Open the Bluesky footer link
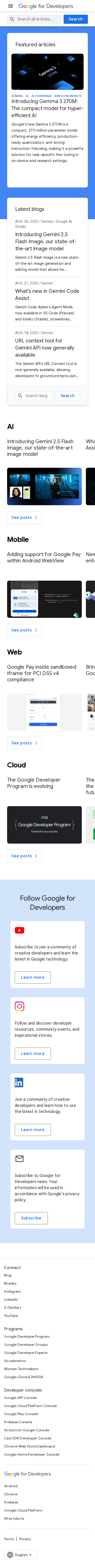The height and width of the screenshot is (1568, 95). (x=10, y=1283)
